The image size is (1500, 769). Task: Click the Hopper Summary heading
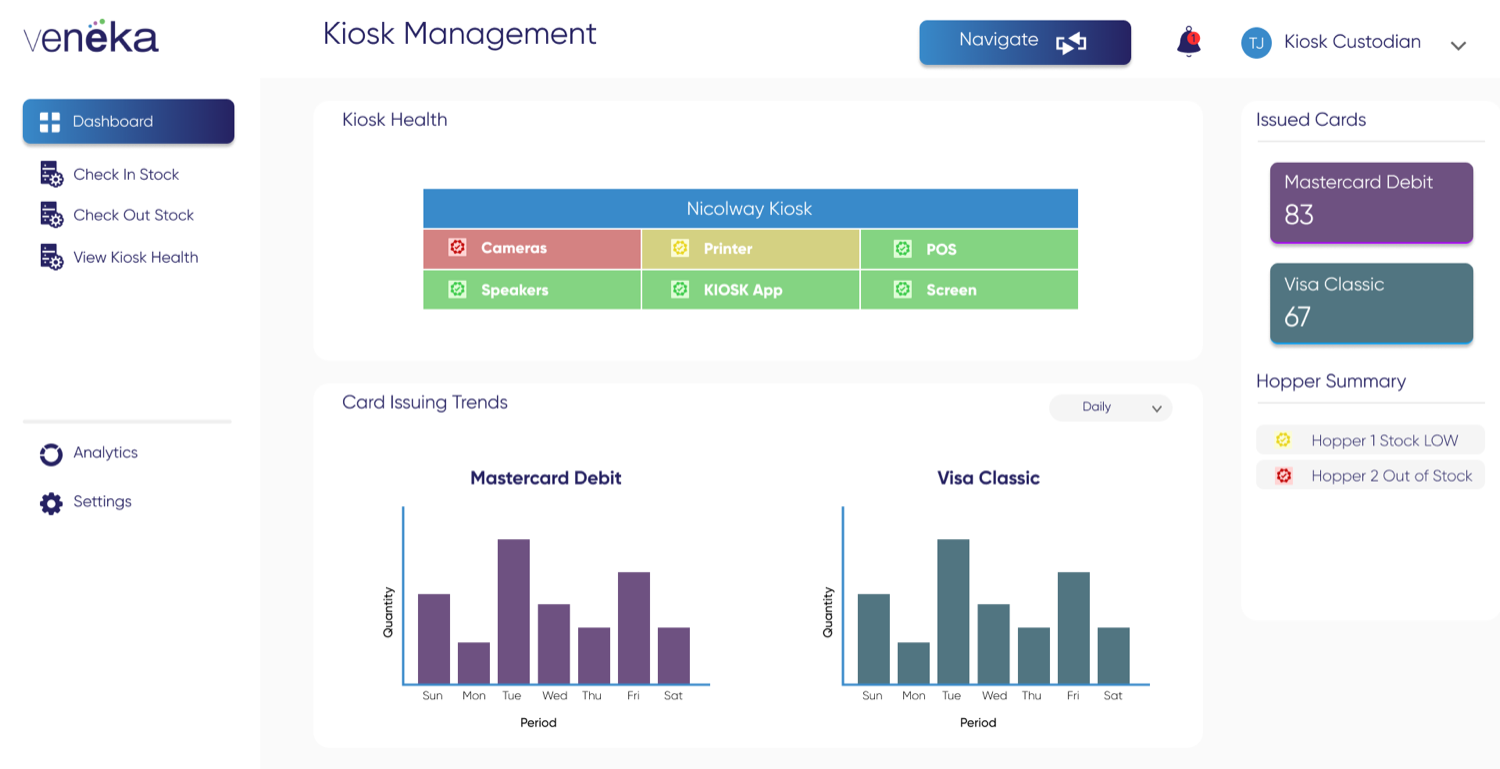pyautogui.click(x=1331, y=381)
